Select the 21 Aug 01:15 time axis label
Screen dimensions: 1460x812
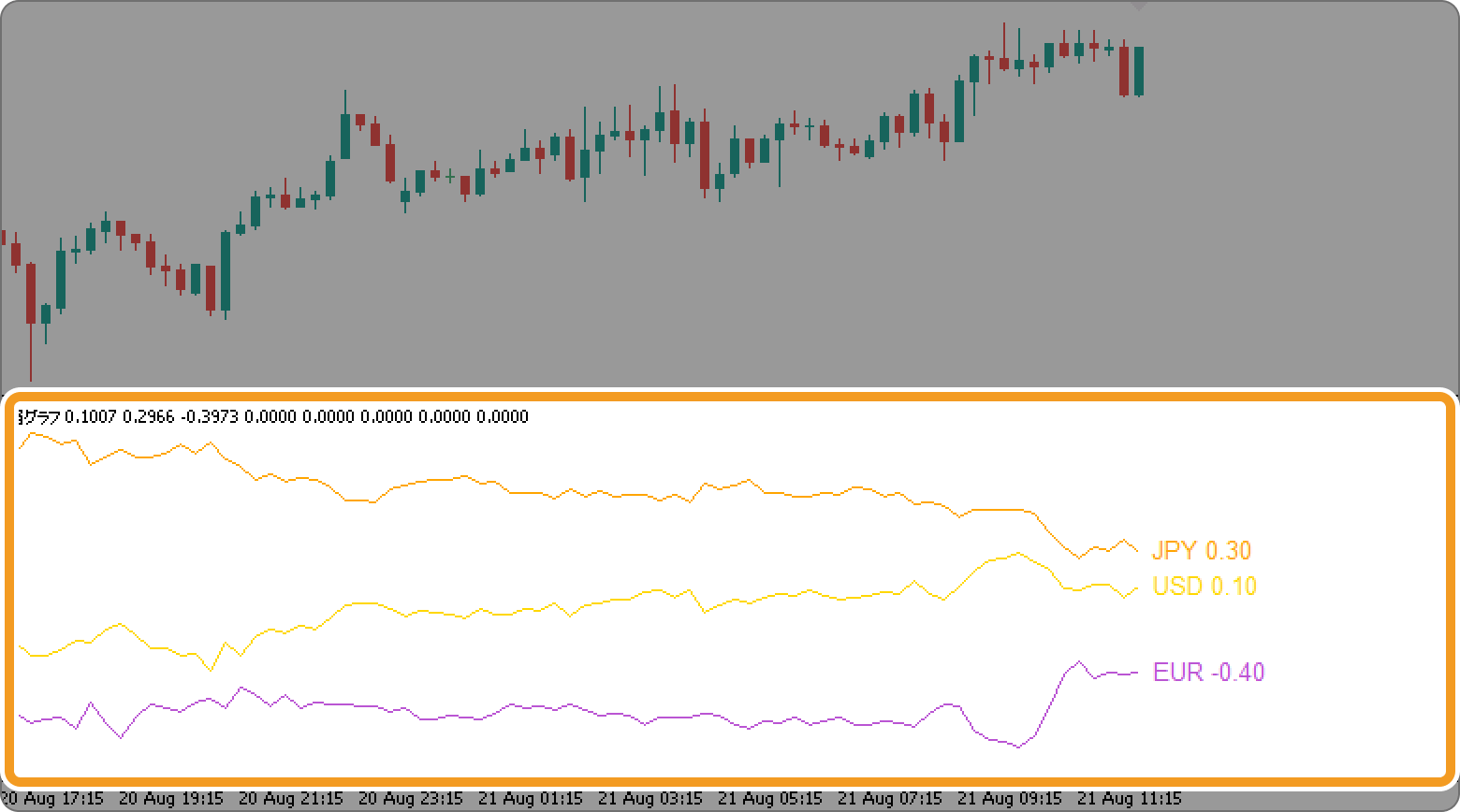point(531,799)
